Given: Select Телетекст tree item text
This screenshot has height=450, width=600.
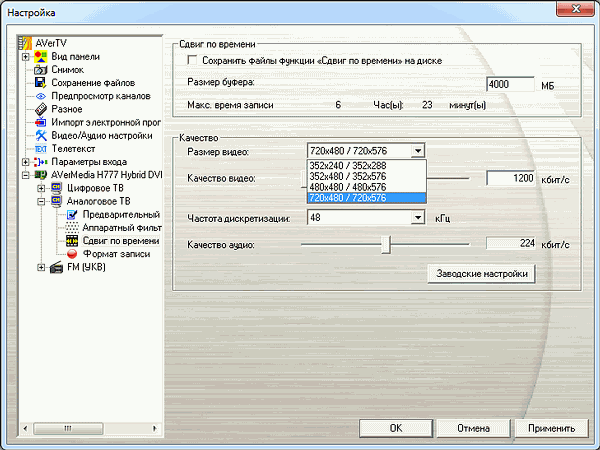Looking at the screenshot, I should [73, 149].
